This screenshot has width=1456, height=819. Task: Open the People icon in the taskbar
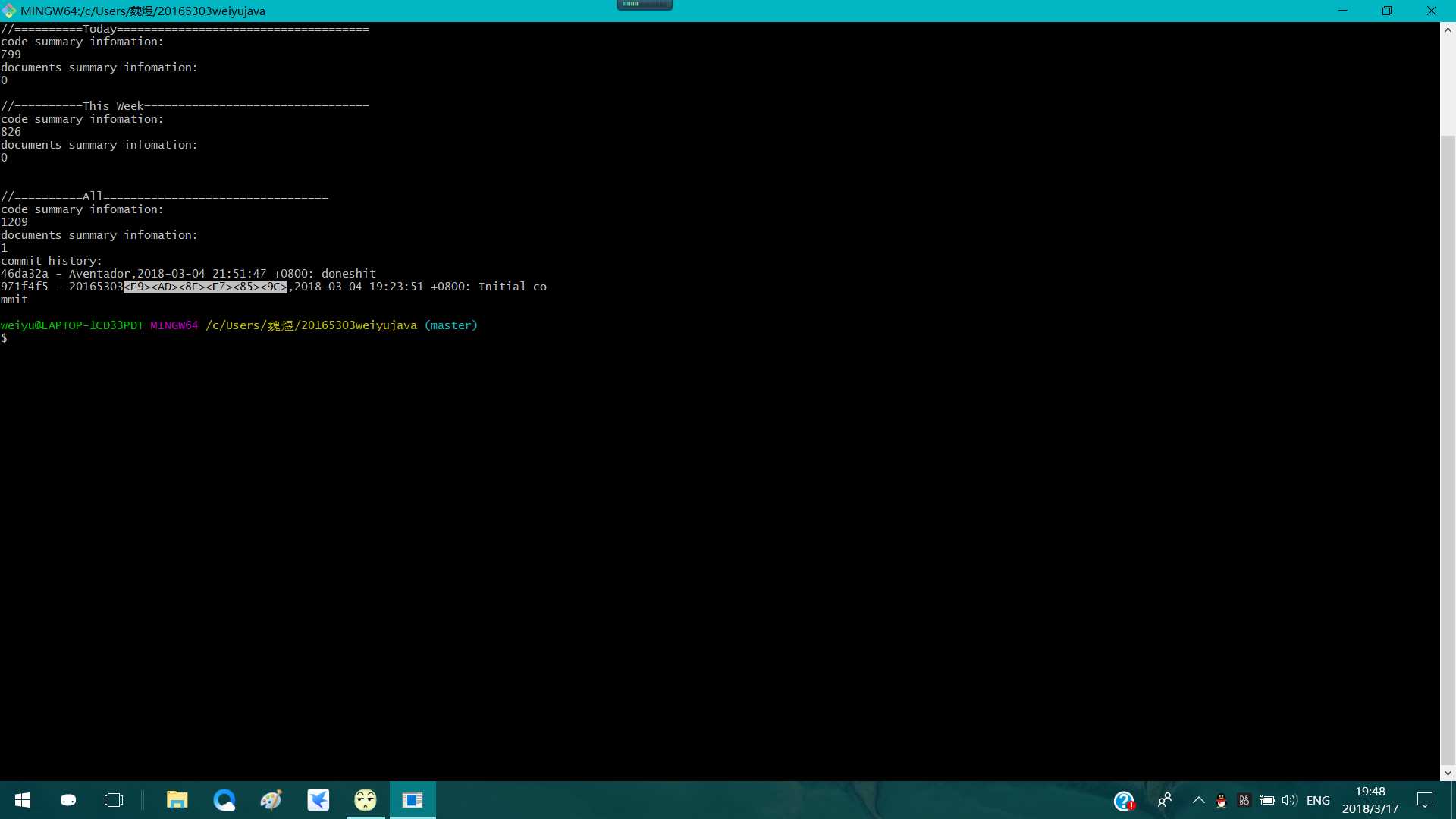point(1165,800)
